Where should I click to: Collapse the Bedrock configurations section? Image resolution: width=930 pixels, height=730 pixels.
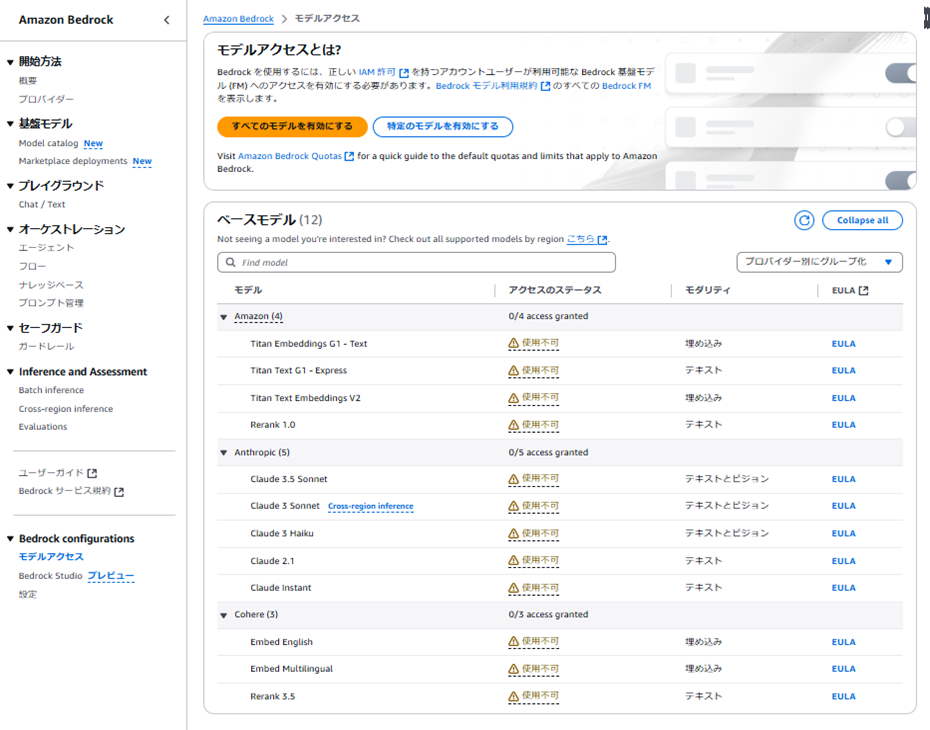coord(10,539)
